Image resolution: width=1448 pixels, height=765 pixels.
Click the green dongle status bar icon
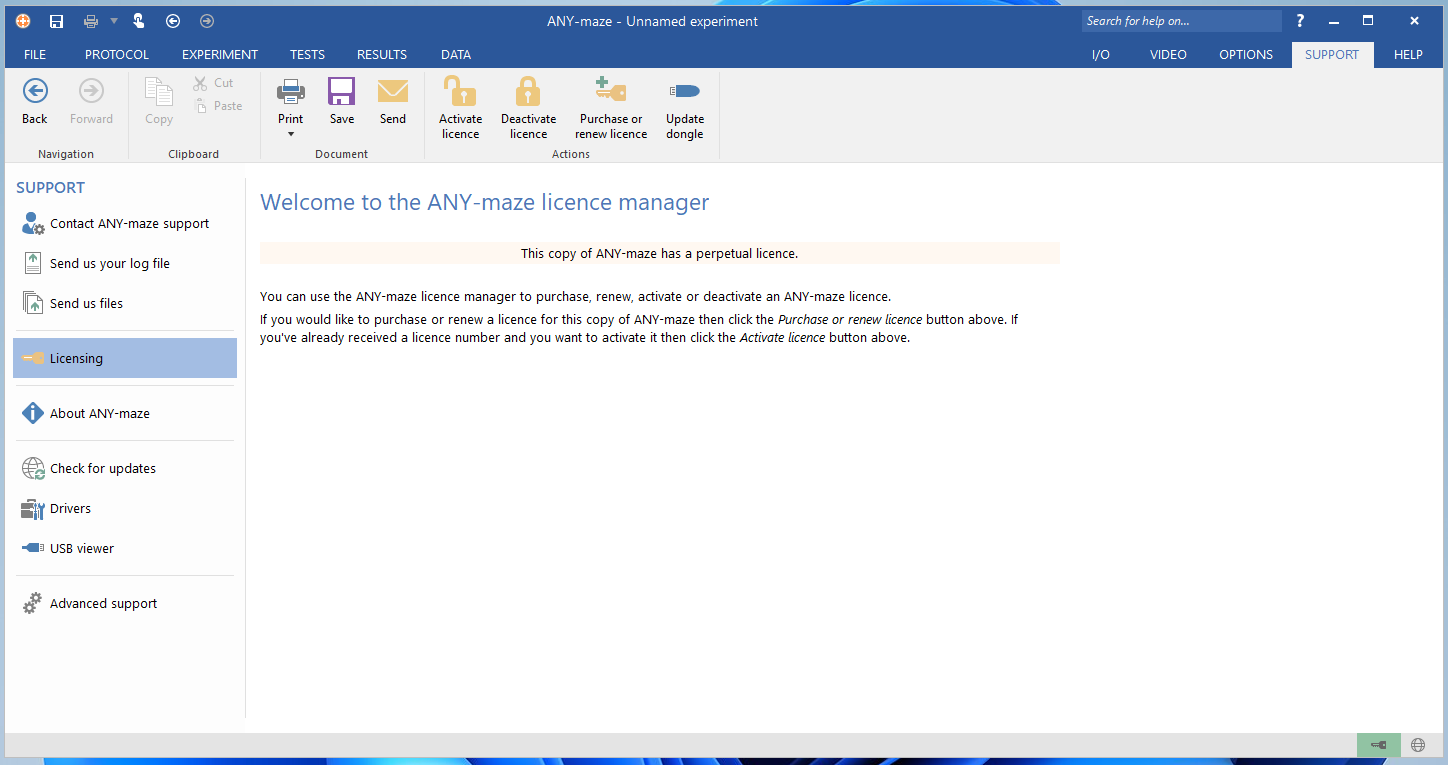(x=1378, y=745)
